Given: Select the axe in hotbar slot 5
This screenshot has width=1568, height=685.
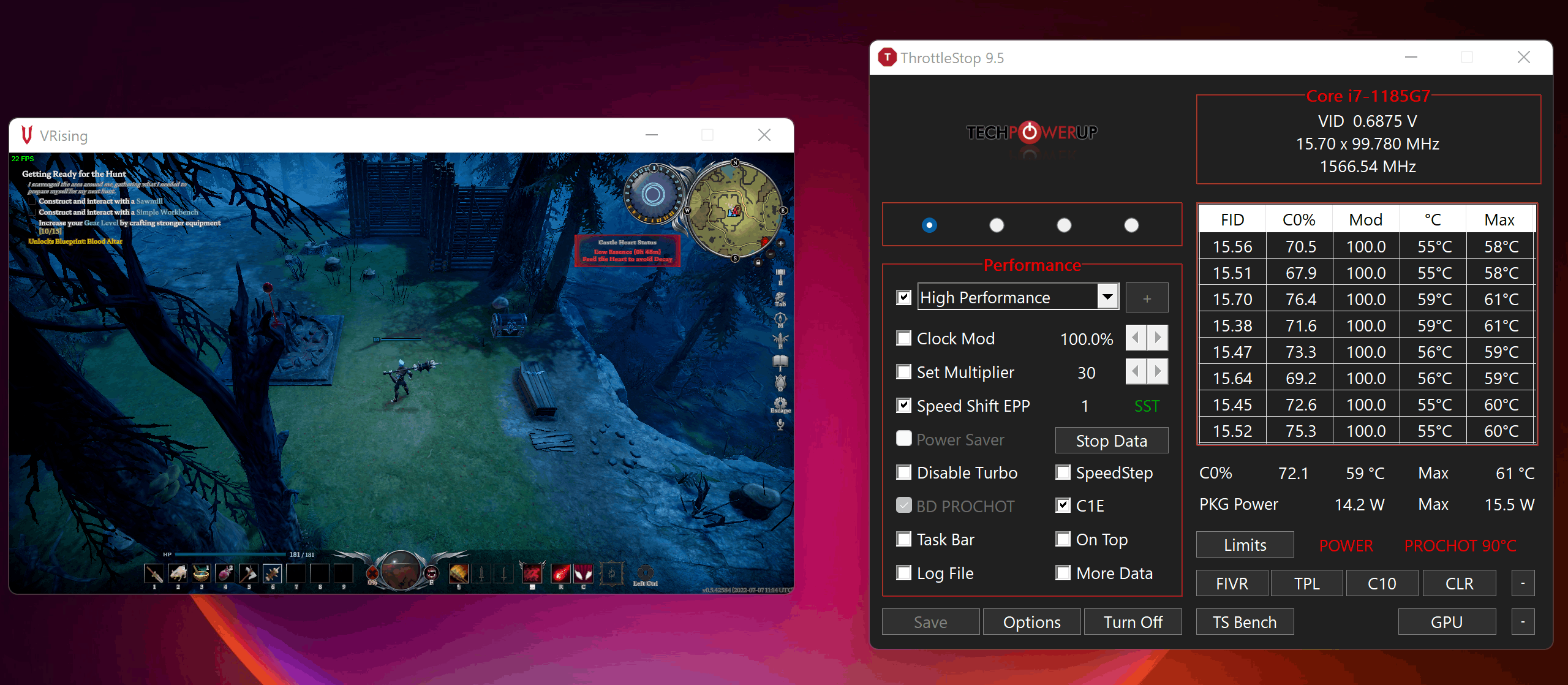Looking at the screenshot, I should click(248, 573).
